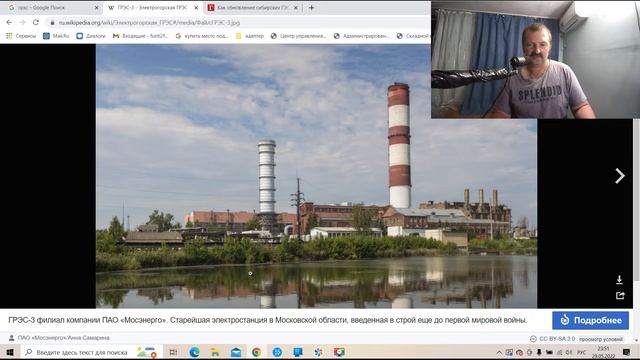The height and width of the screenshot is (360, 640).
Task: Open the Windows Start menu
Action: point(10,352)
